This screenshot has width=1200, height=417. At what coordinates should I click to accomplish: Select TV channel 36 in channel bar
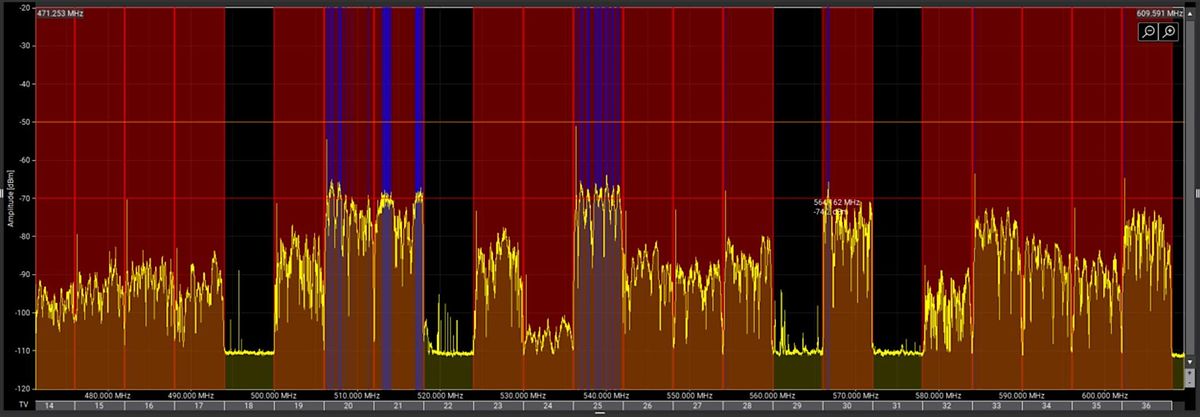pyautogui.click(x=1146, y=406)
